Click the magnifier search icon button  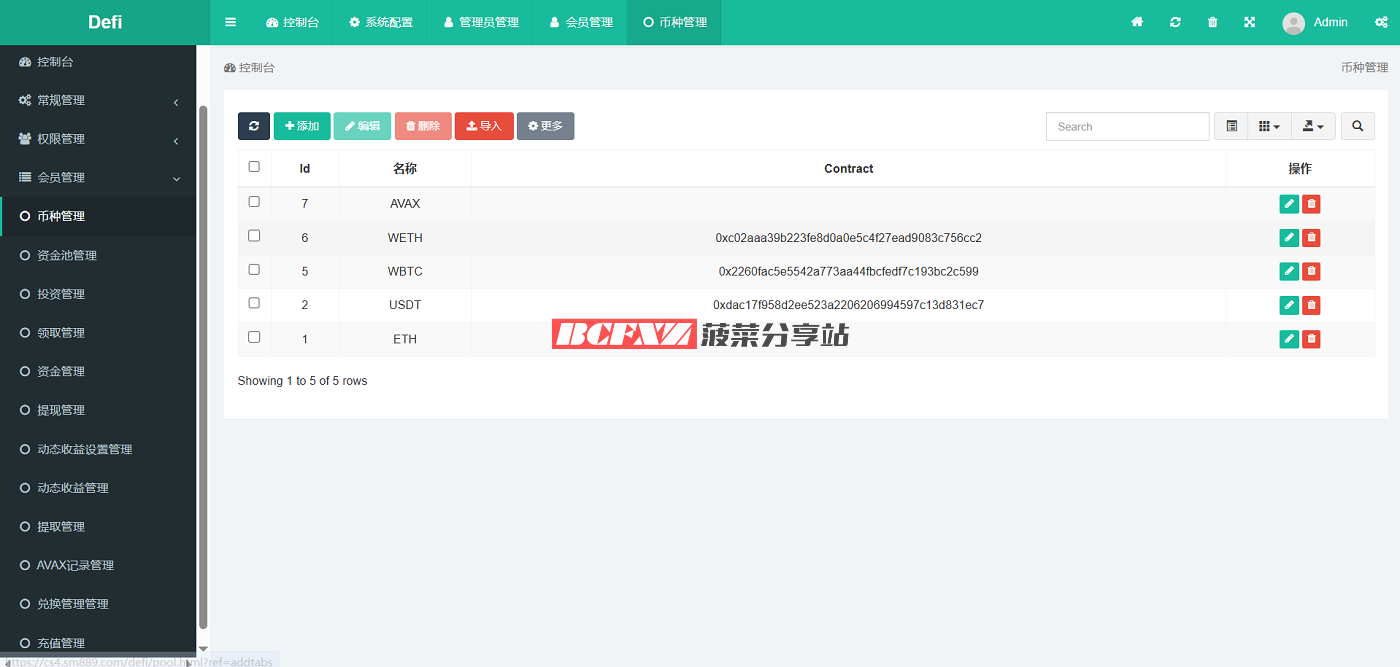1357,126
